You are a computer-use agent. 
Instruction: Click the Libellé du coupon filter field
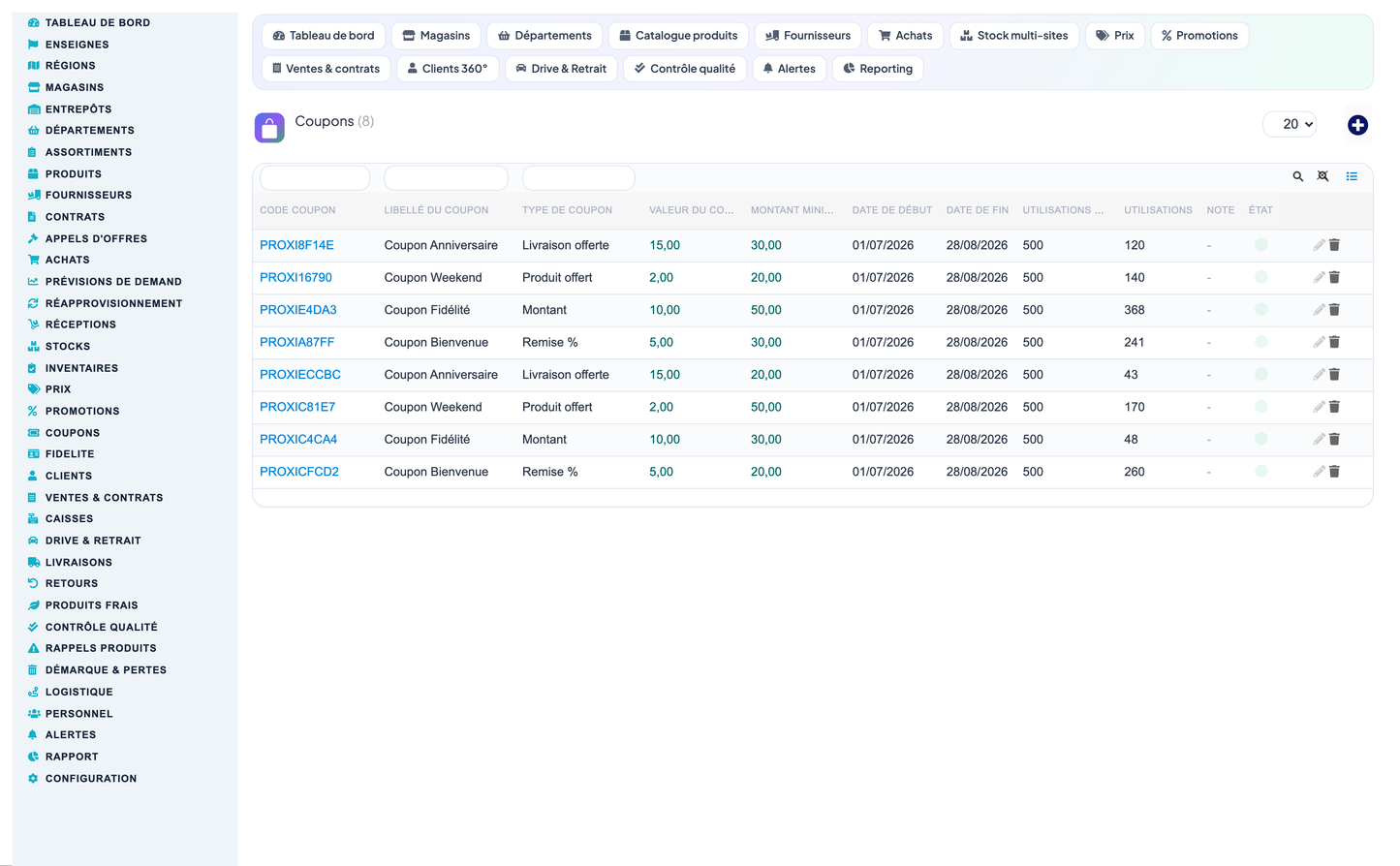[446, 178]
